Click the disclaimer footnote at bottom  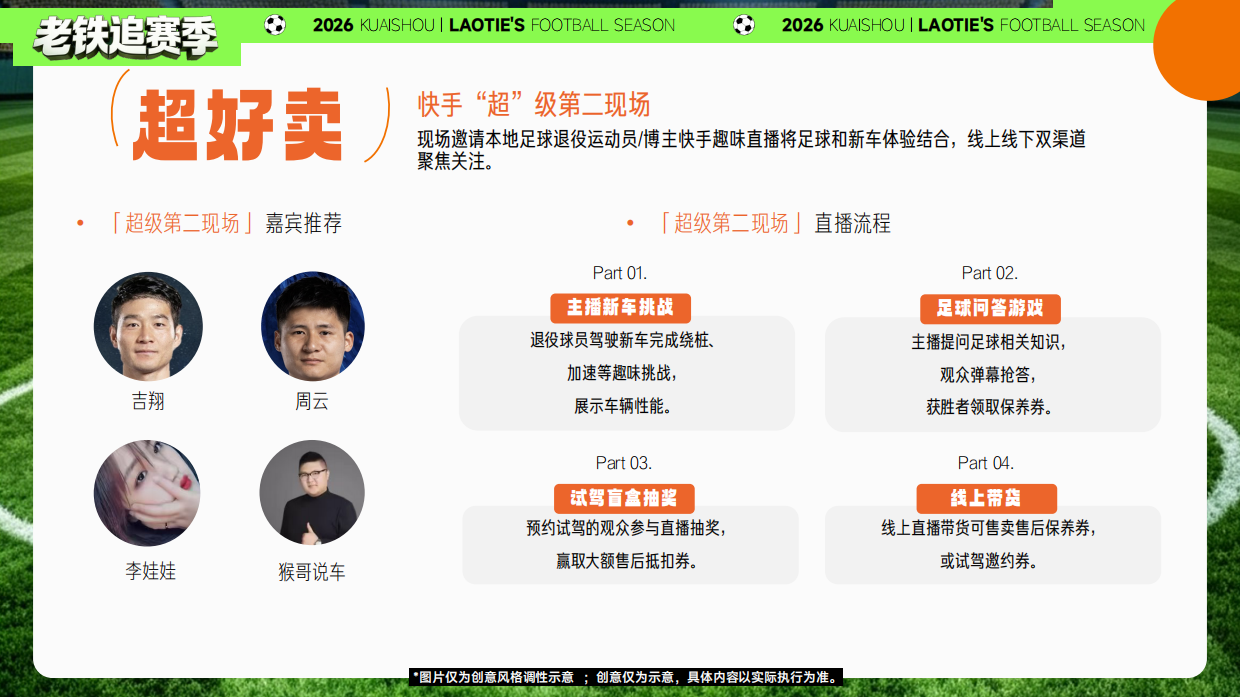coord(627,677)
